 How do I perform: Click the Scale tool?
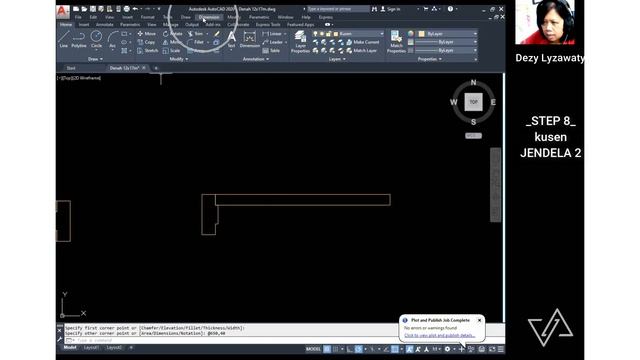coord(171,51)
